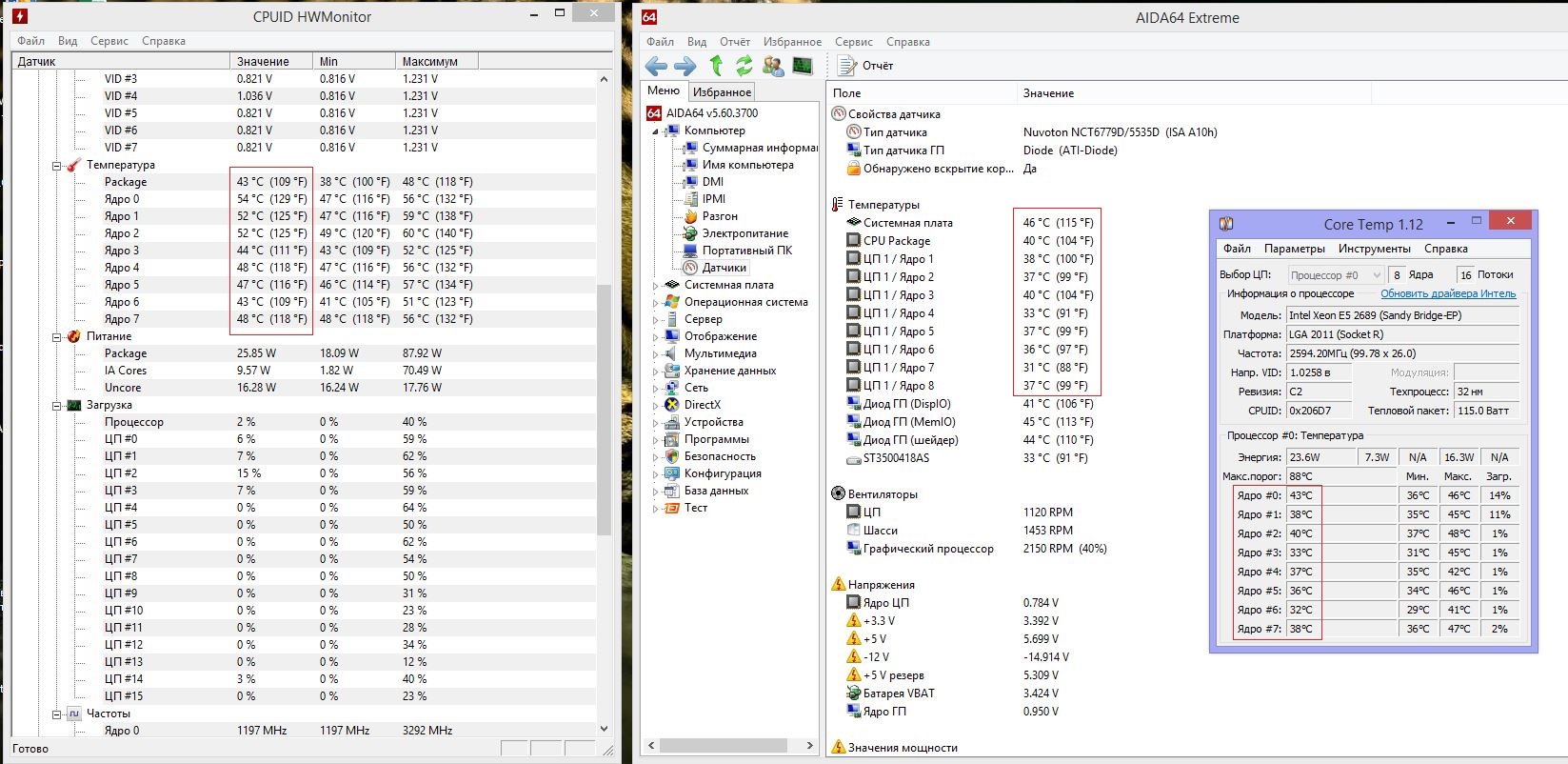1568x764 pixels.
Task: Expand Операционная система tree node
Action: pos(655,302)
